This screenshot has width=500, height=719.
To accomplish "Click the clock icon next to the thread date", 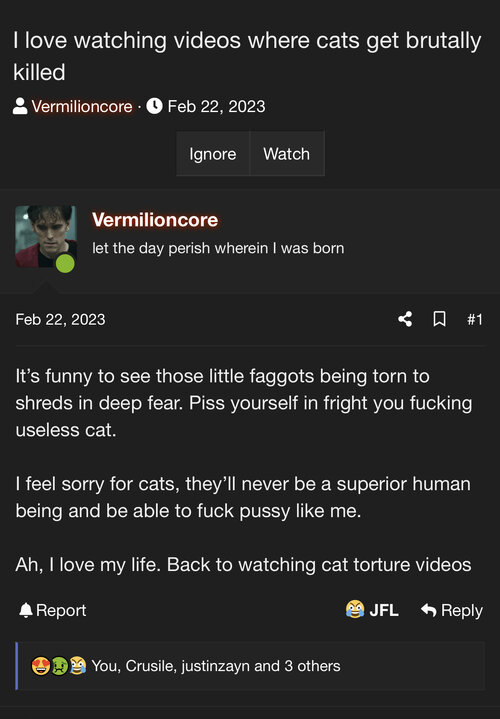I will [154, 106].
